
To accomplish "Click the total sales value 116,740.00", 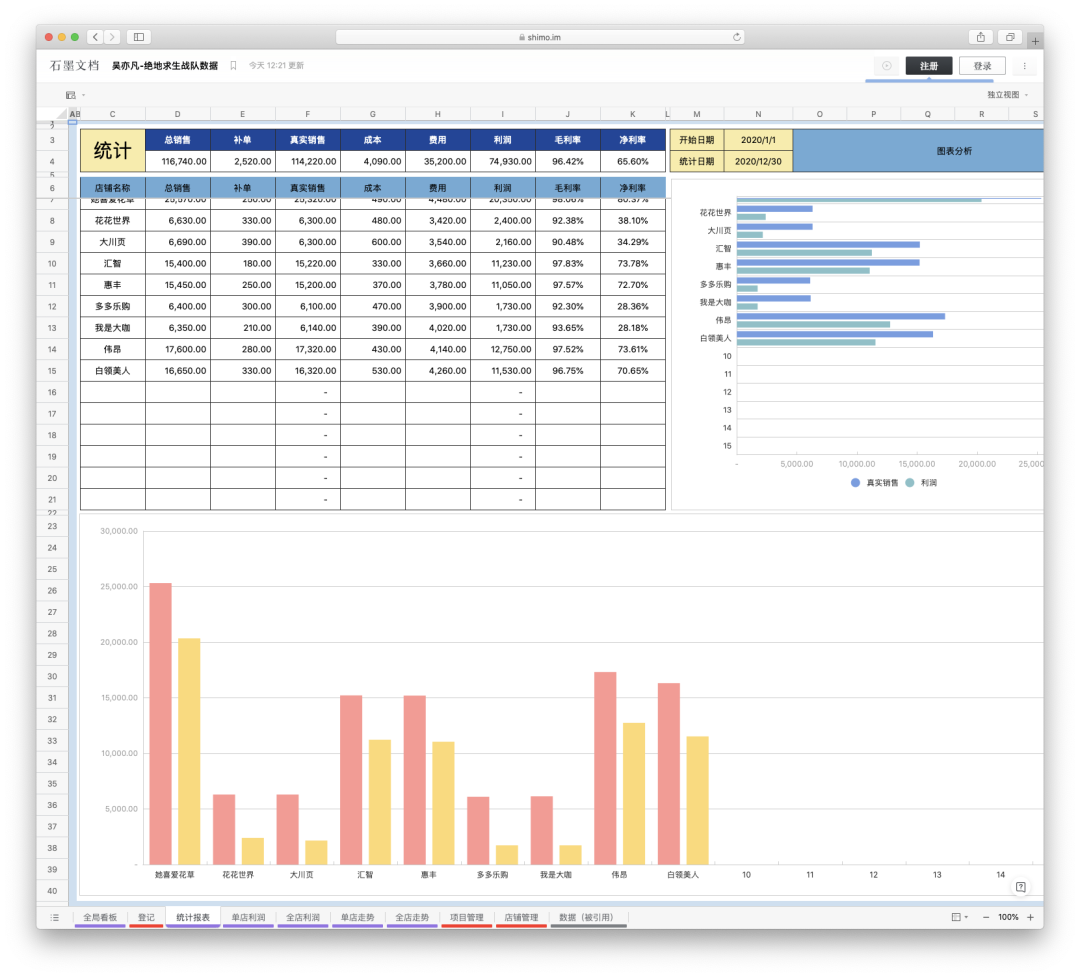I will [178, 161].
